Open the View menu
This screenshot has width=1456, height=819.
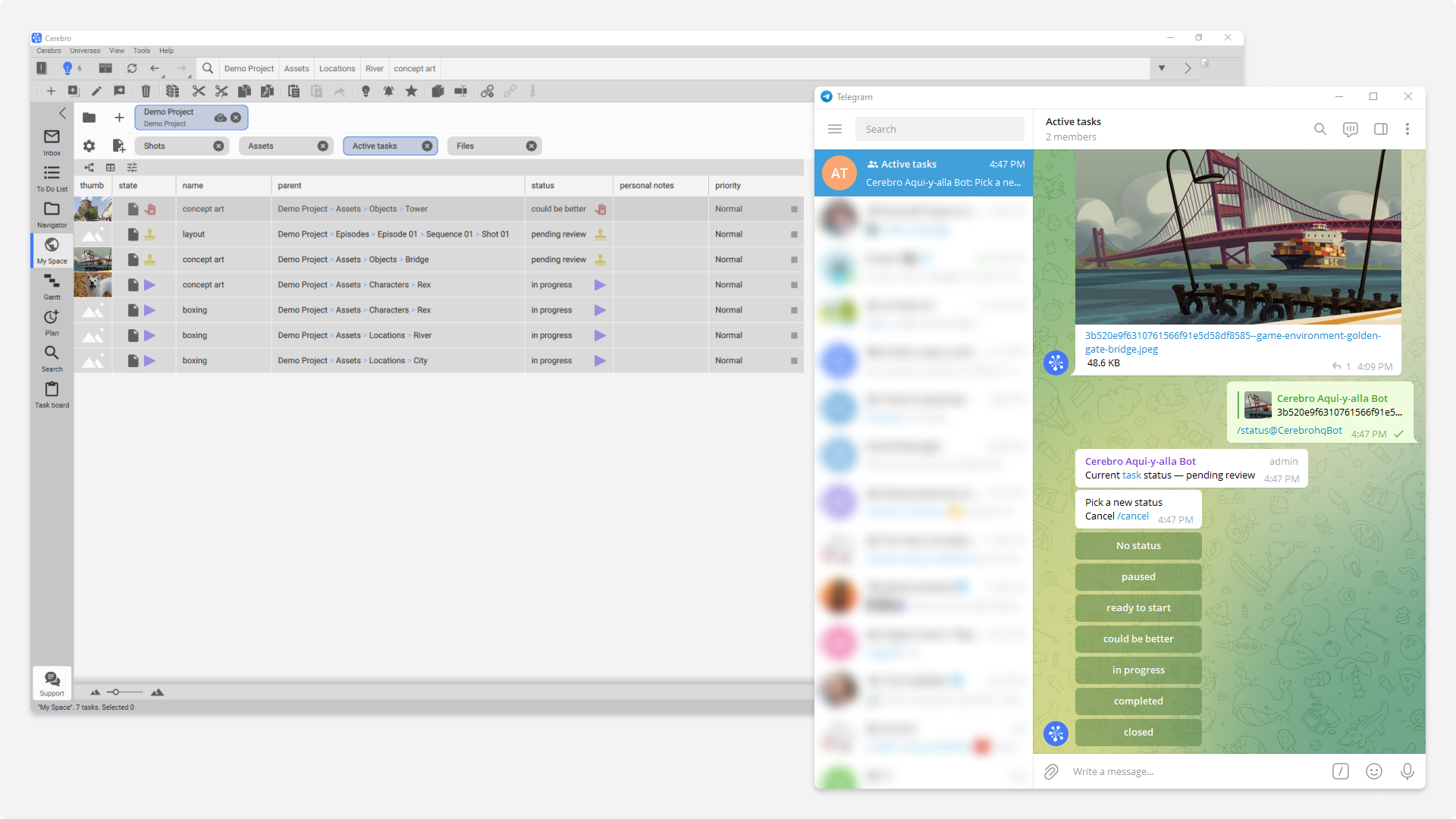pos(117,51)
